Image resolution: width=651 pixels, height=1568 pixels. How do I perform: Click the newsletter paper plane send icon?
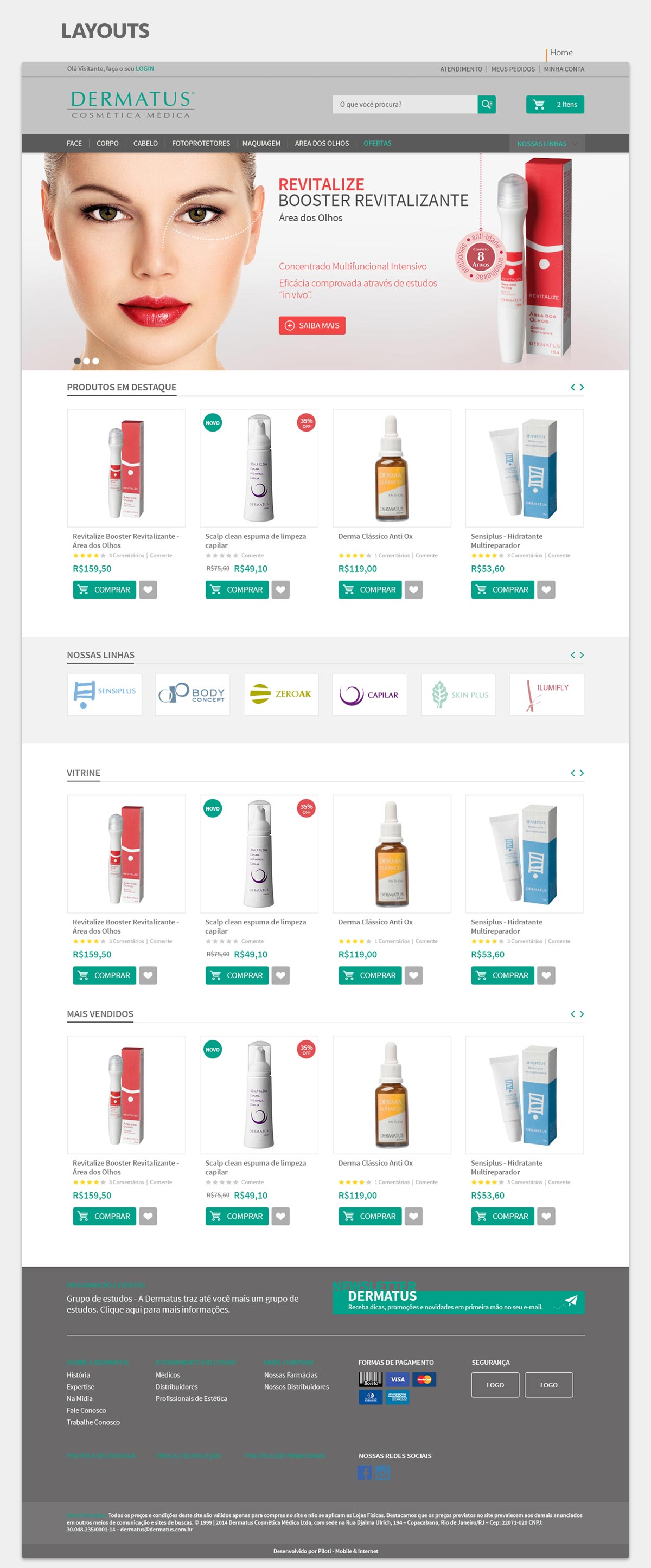point(570,1301)
